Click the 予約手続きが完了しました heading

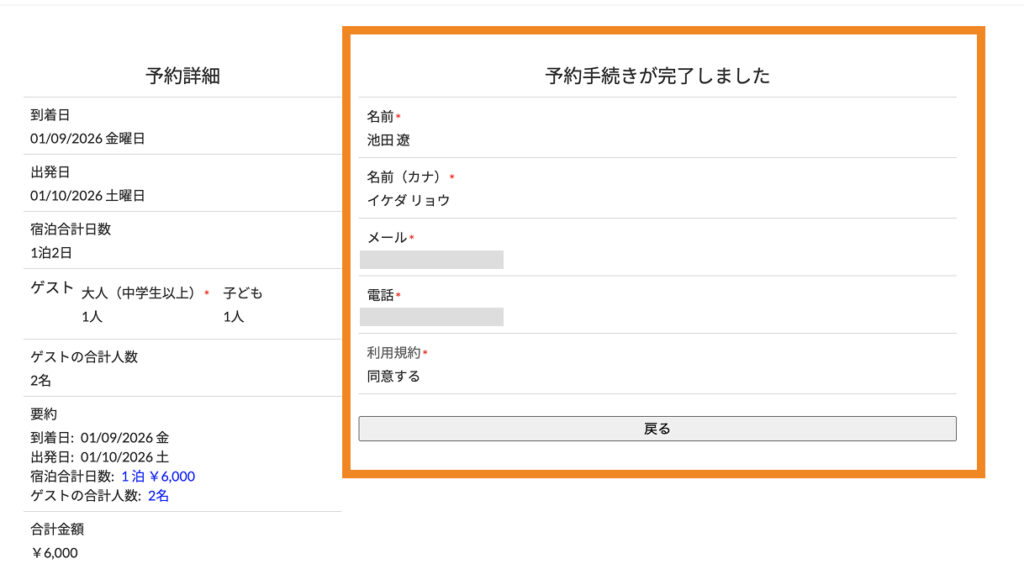[657, 76]
